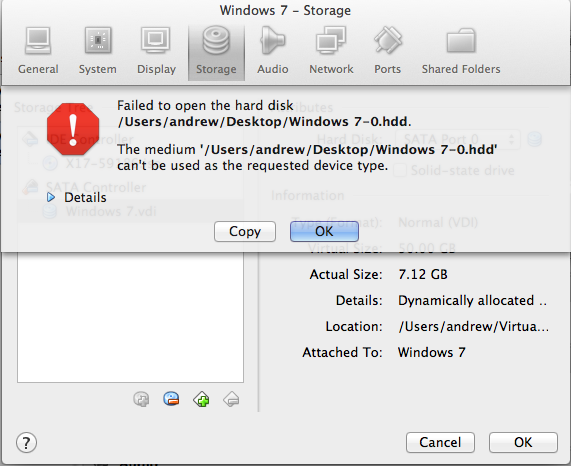
Task: Open the General settings section
Action: pyautogui.click(x=38, y=51)
